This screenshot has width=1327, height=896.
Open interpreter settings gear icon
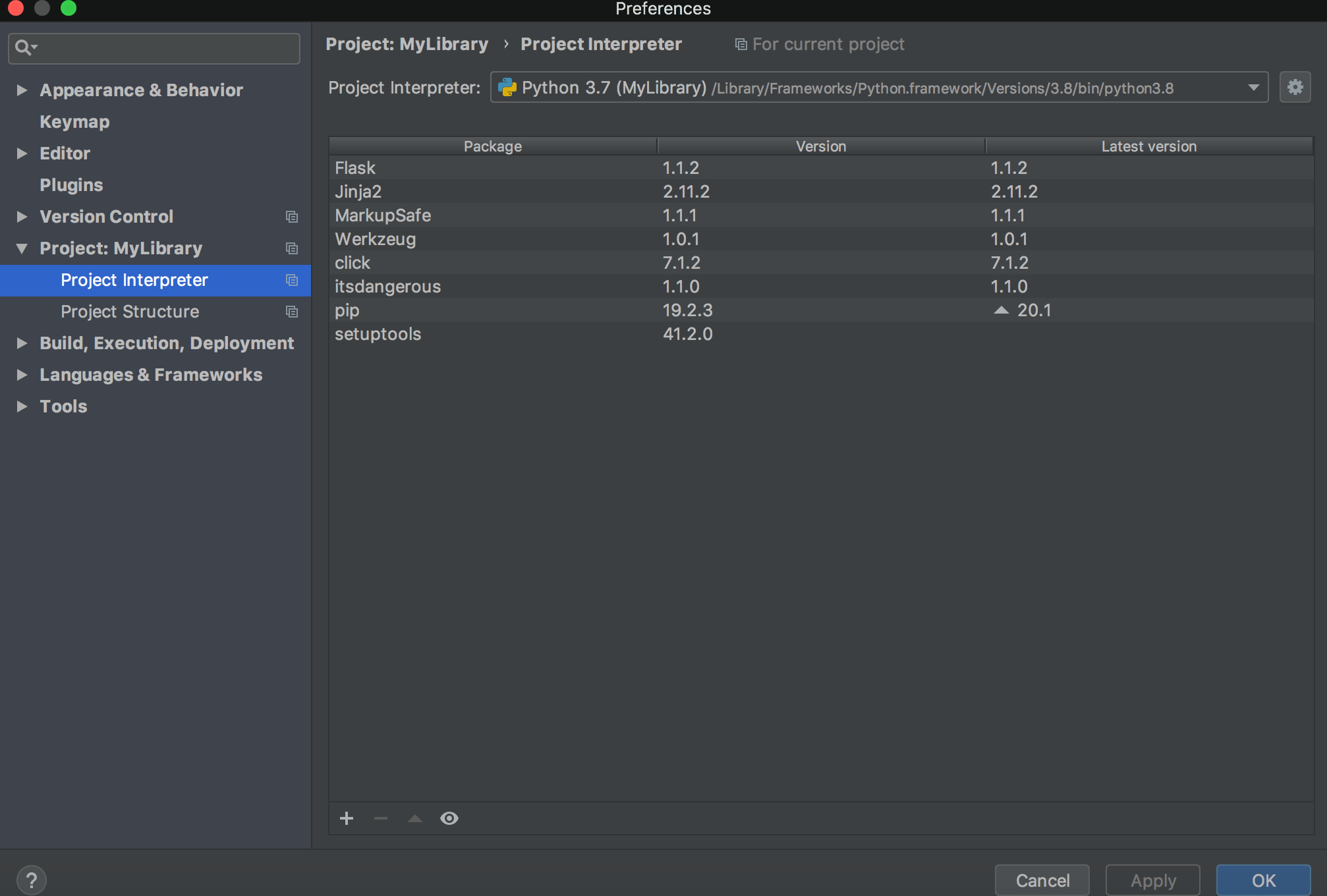click(x=1295, y=88)
